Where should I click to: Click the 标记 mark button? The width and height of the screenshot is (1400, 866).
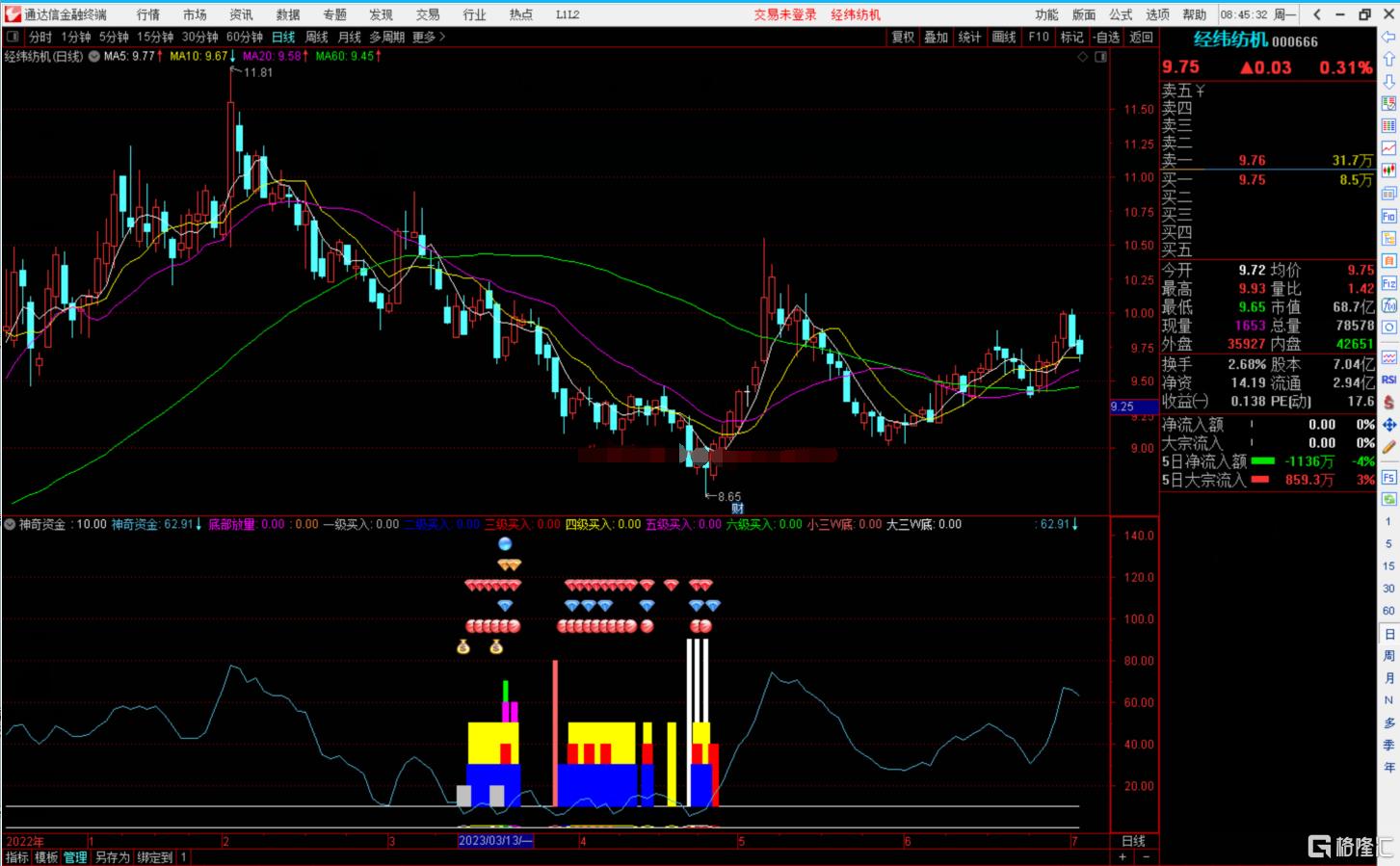pyautogui.click(x=1072, y=37)
